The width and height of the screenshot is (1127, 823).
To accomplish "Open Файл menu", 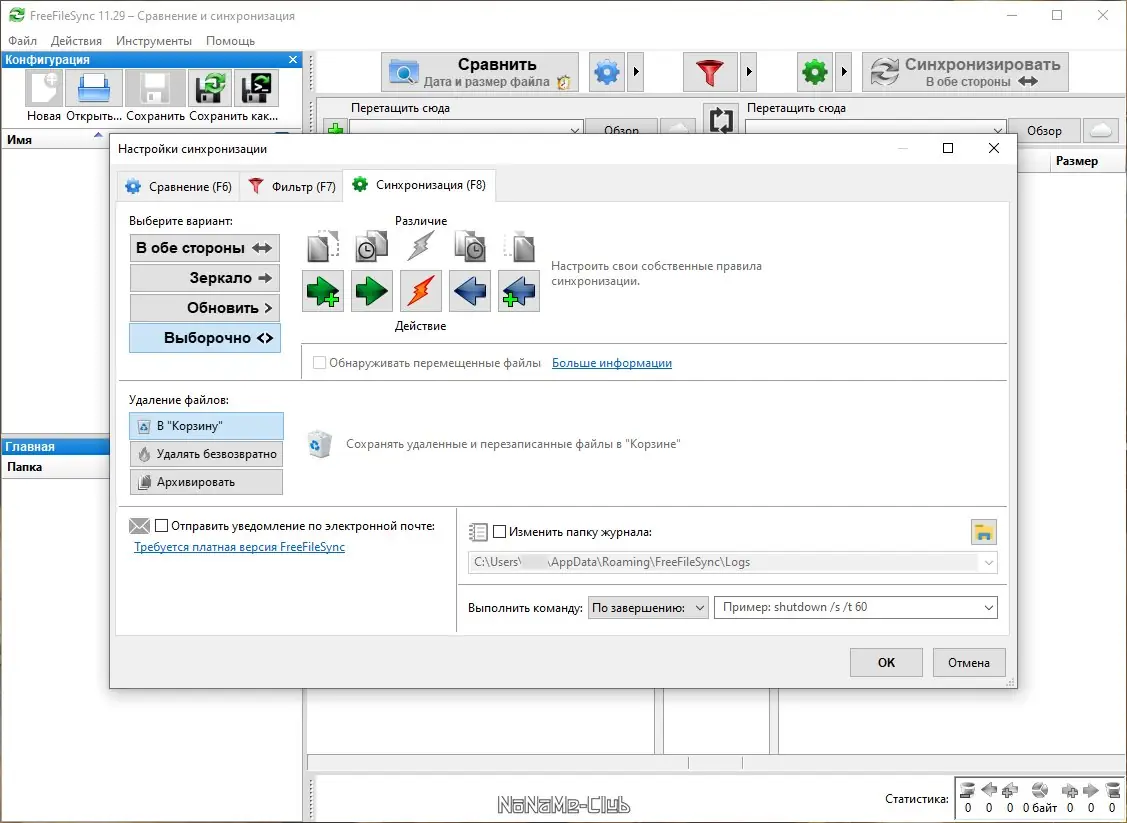I will pos(22,41).
